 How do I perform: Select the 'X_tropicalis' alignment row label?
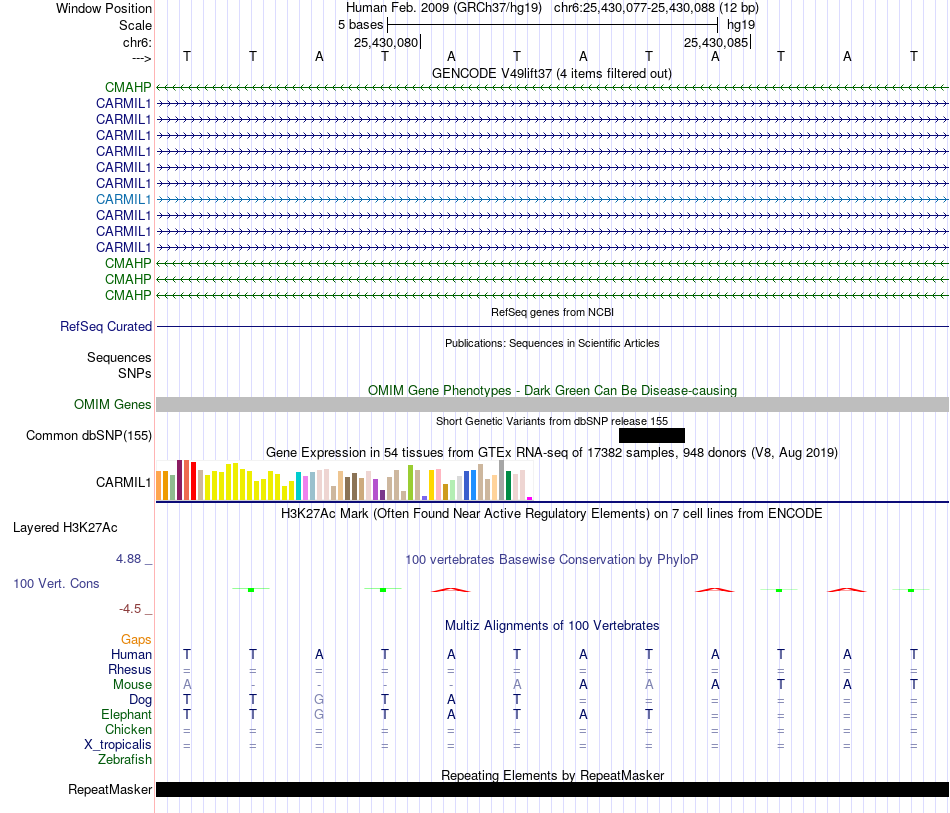118,745
